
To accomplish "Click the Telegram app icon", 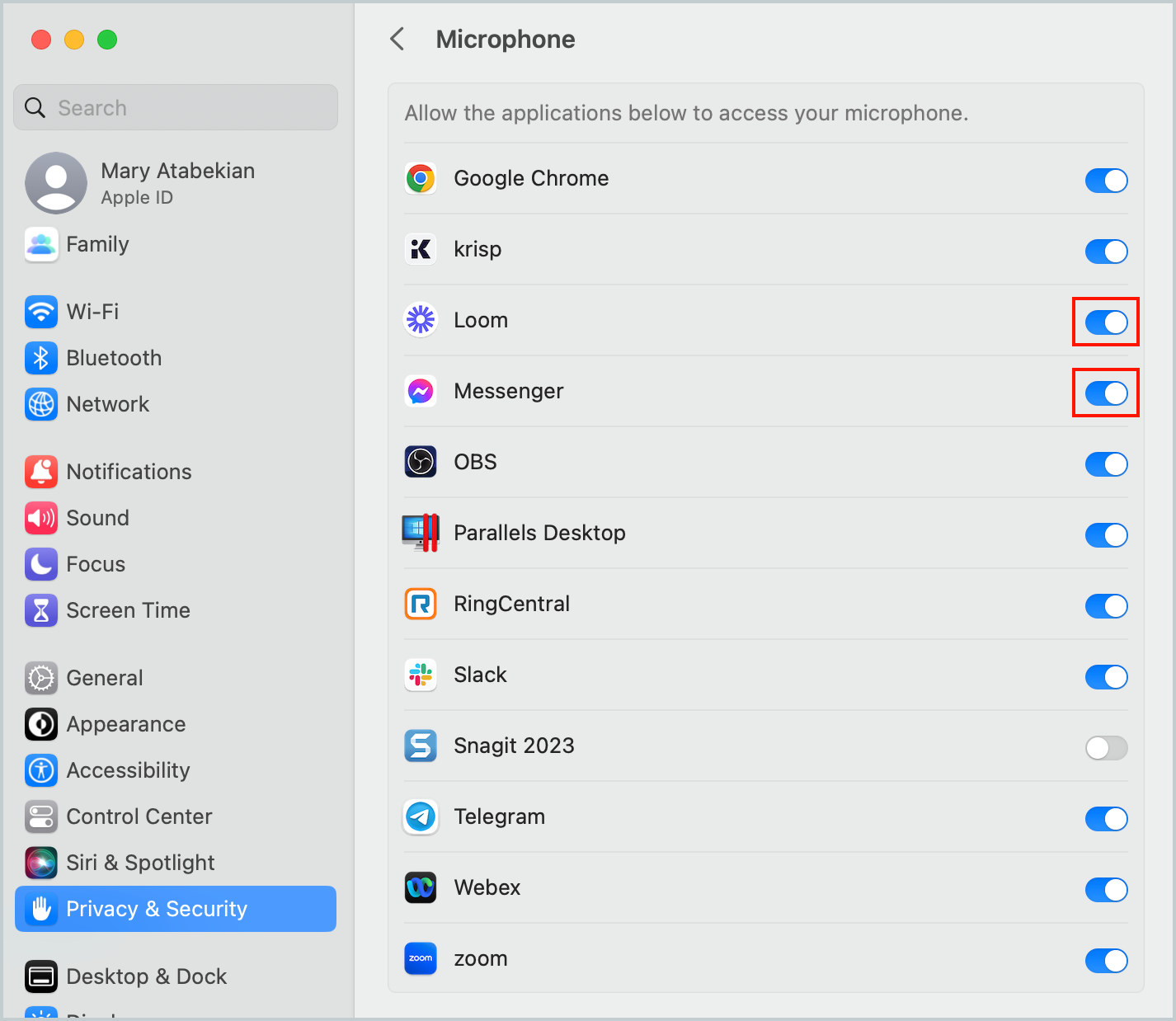I will [x=421, y=816].
